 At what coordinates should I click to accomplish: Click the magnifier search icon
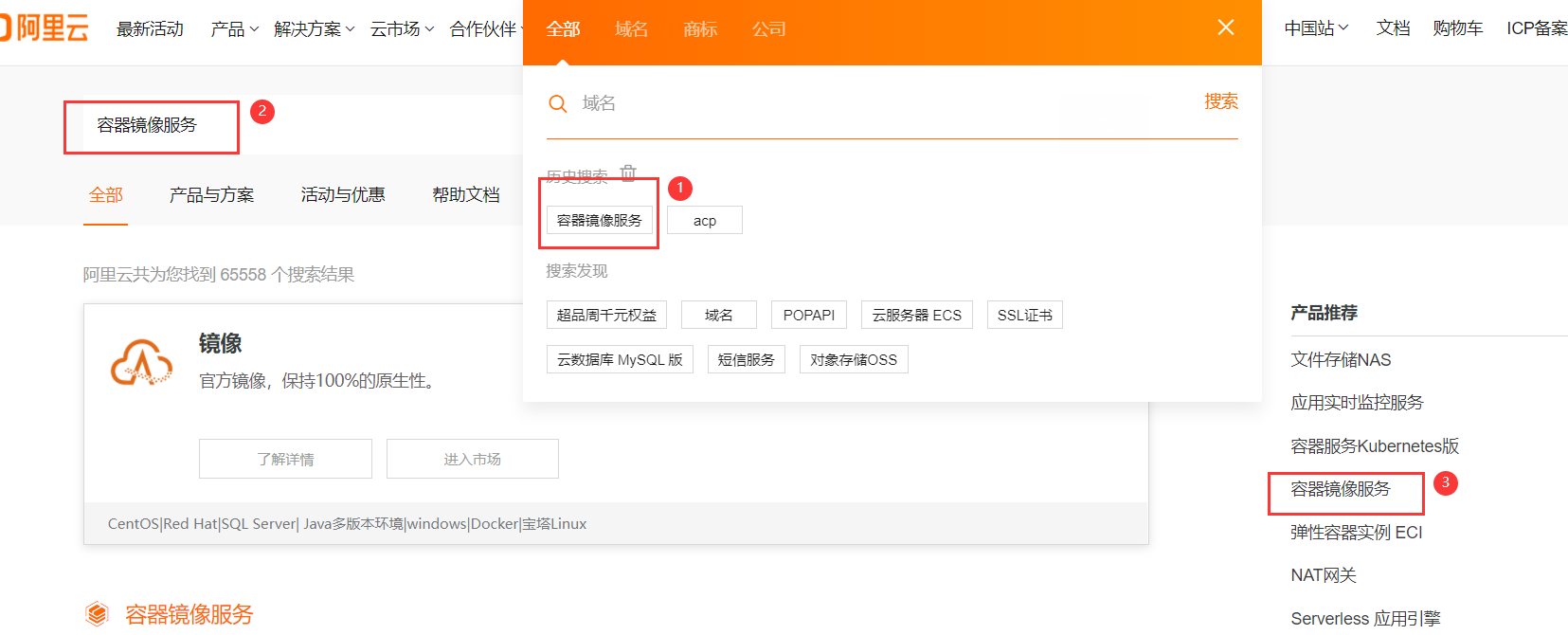558,103
